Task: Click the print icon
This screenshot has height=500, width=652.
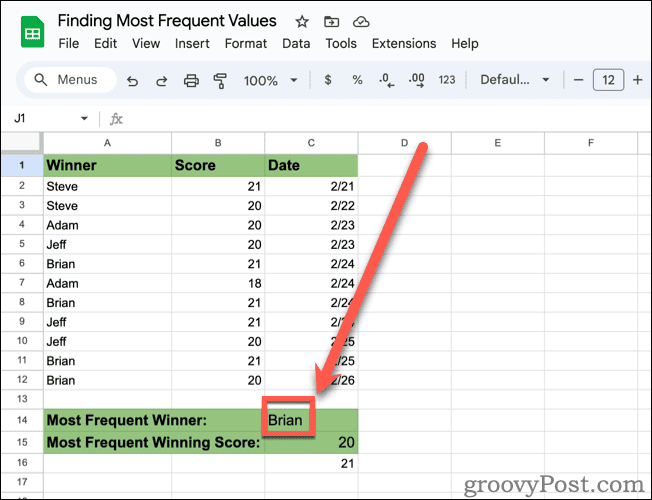Action: pos(191,80)
